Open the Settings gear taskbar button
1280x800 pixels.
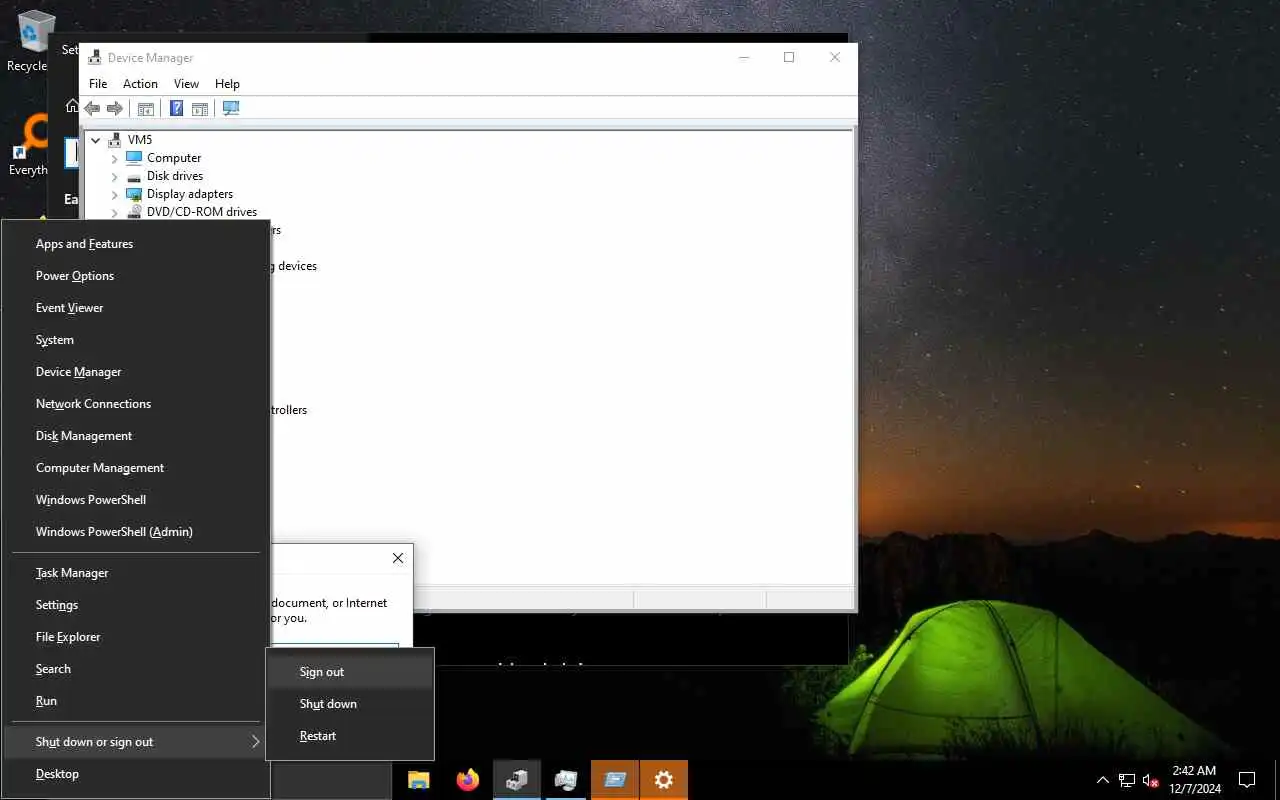pos(664,780)
